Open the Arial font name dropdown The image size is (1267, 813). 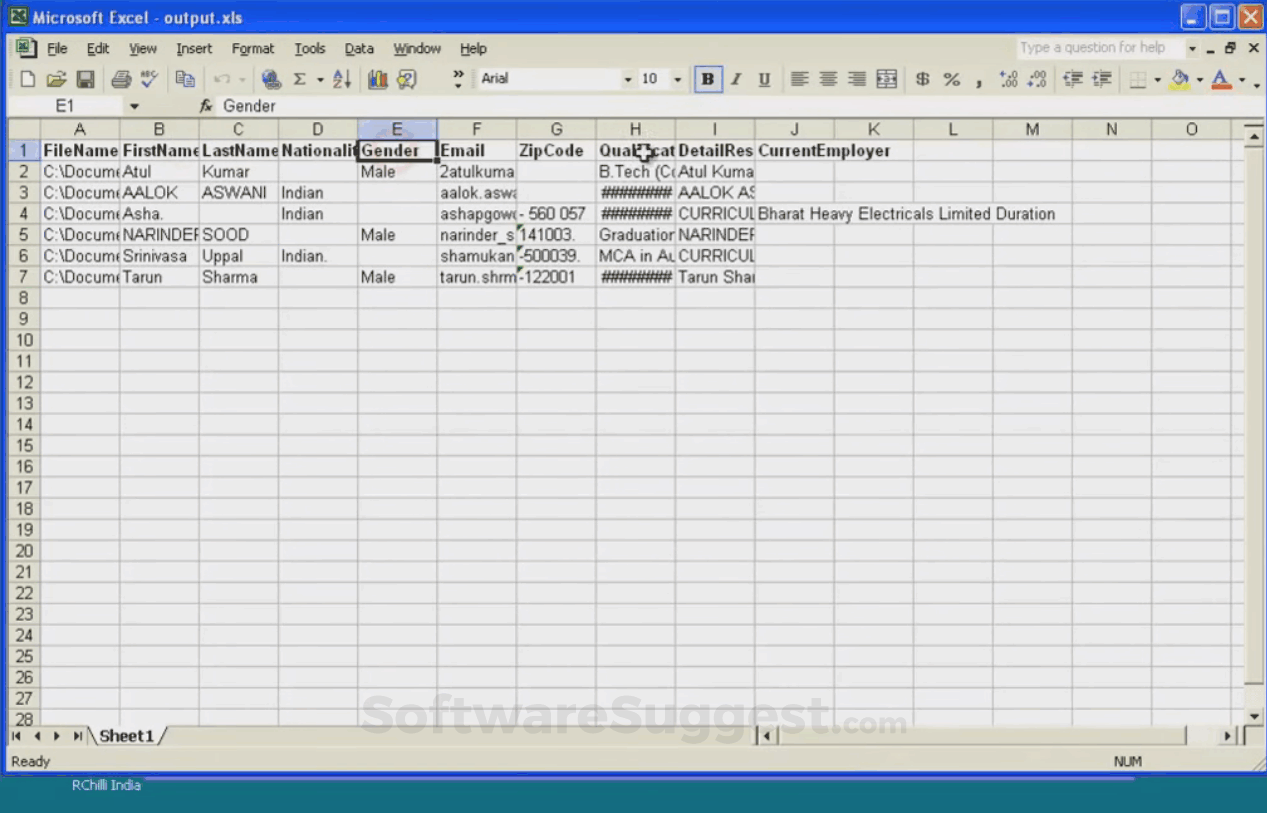tap(628, 79)
